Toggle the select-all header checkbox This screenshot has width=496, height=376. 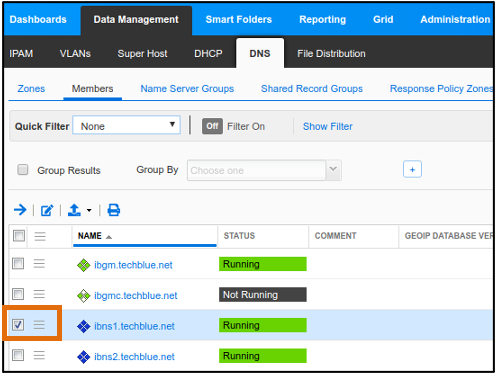click(x=19, y=236)
